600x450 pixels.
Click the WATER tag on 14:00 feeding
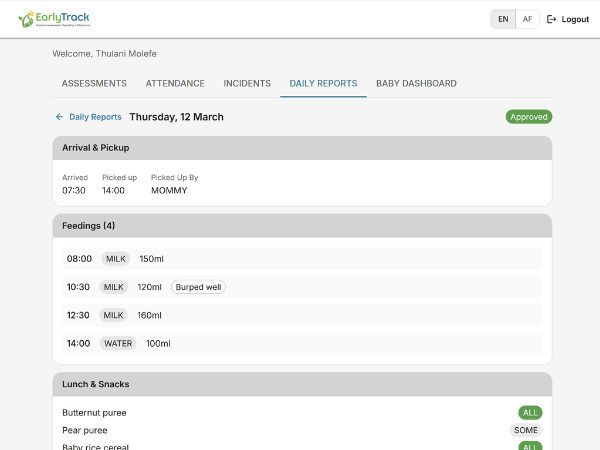[x=118, y=344]
